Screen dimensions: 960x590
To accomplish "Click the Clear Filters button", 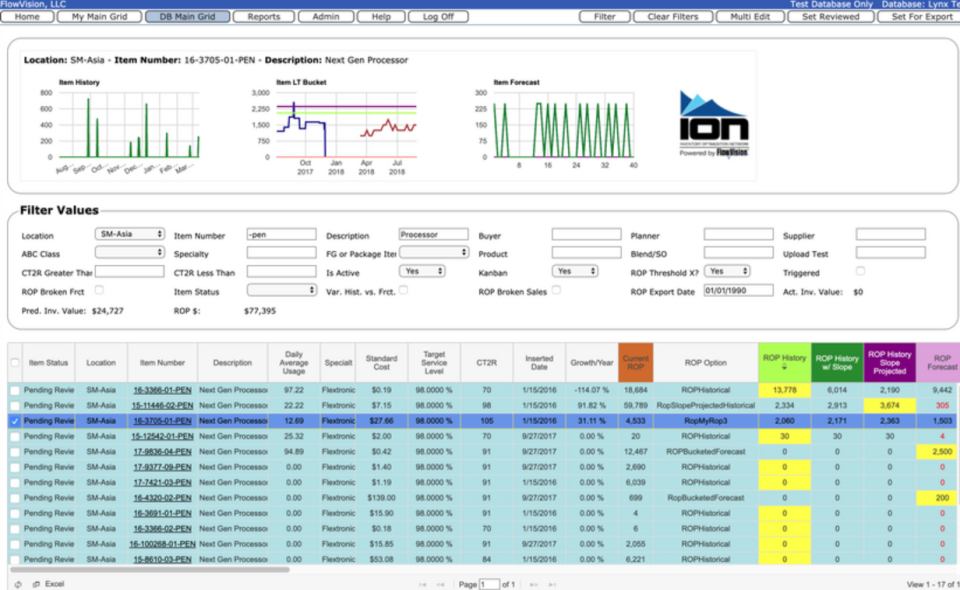I will coord(673,17).
